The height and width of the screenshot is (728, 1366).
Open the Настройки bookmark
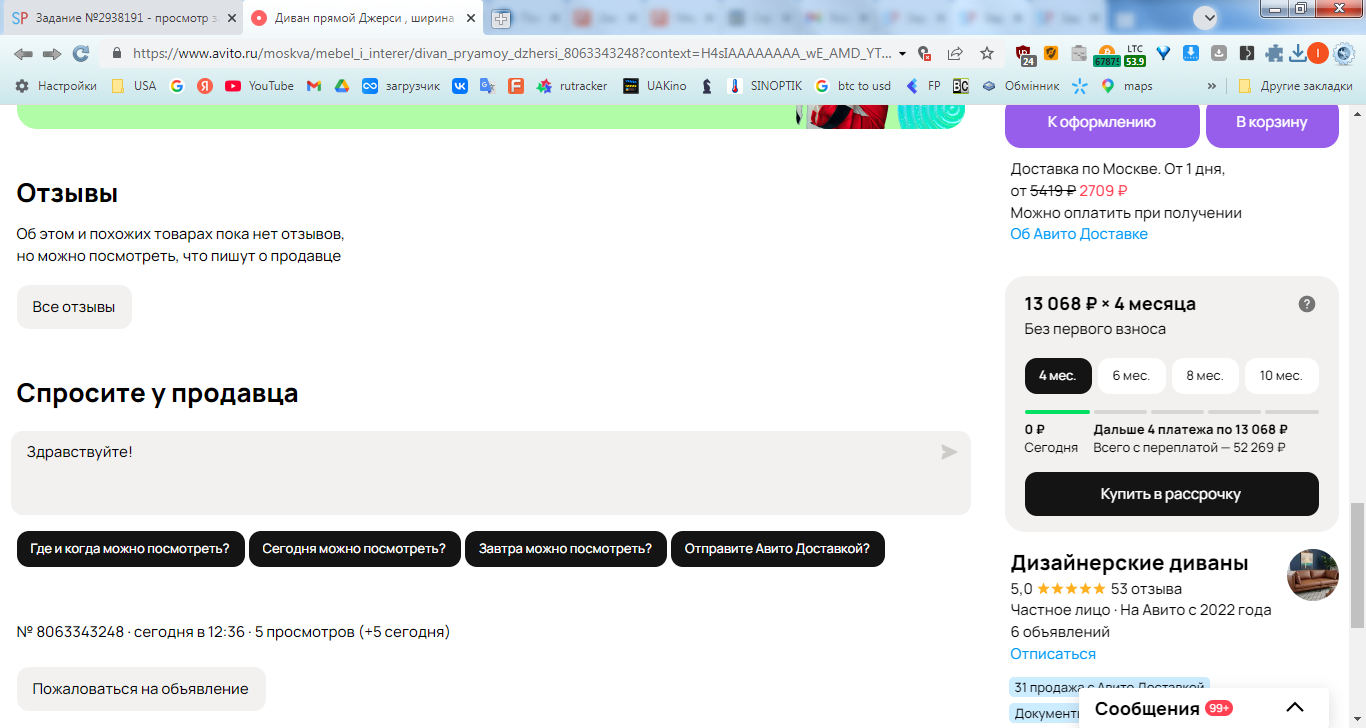[56, 86]
